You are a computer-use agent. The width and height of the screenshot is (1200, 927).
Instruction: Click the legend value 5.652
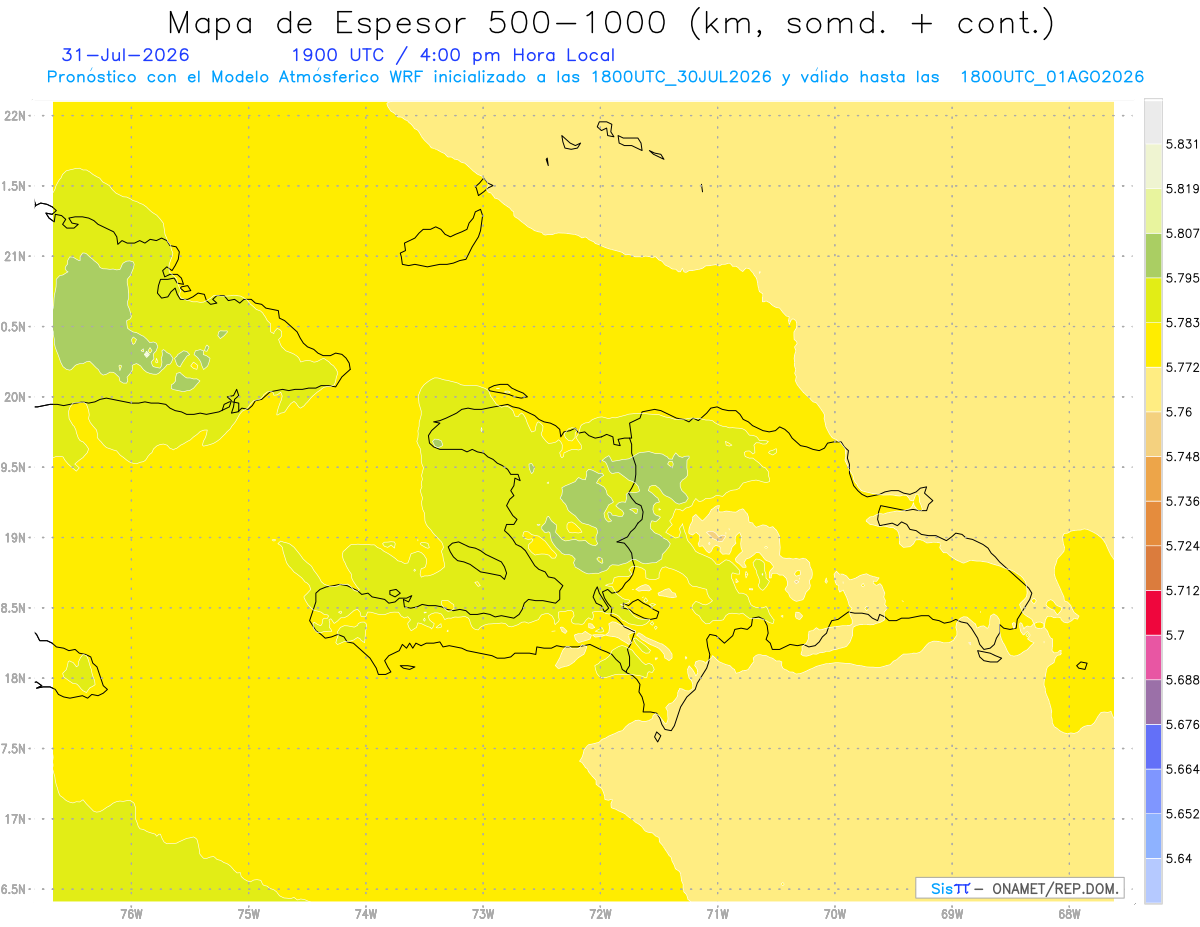pos(1183,814)
